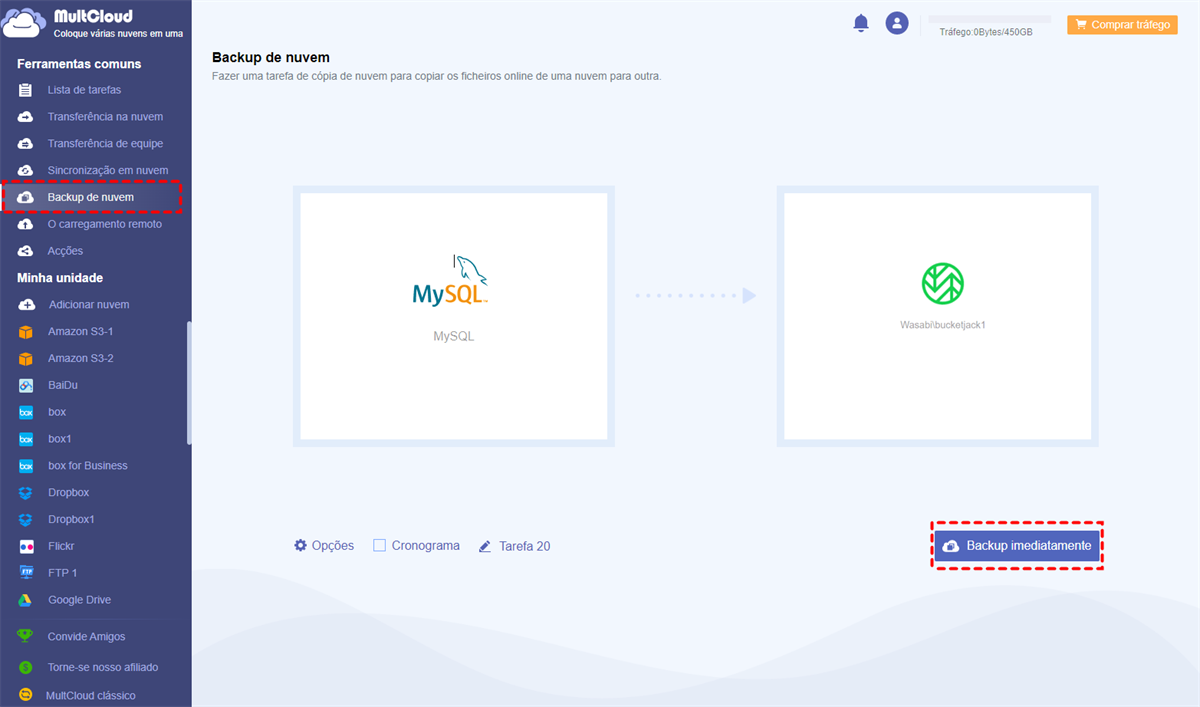Click the MultCloud logo icon
This screenshot has height=707, width=1200.
point(24,22)
